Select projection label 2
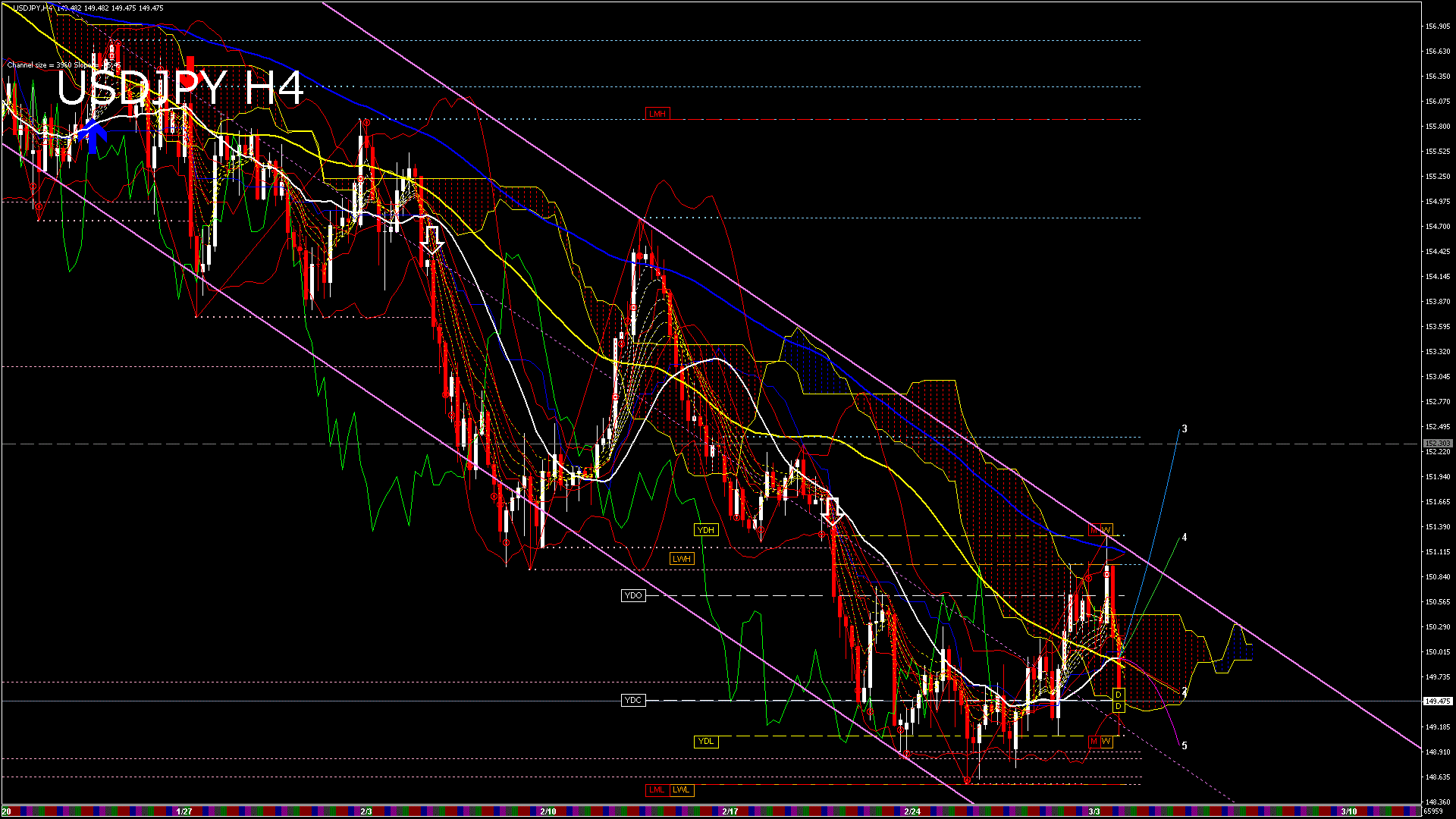Screen dimensions: 1456x819 1185,692
